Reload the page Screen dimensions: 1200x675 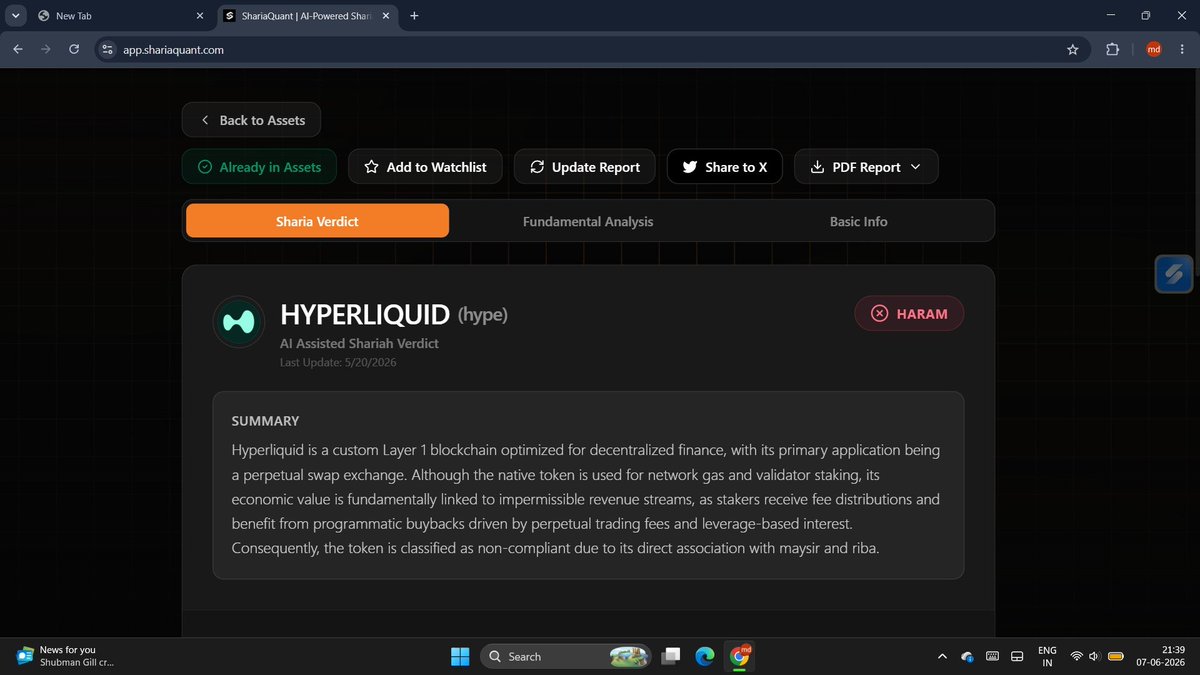74,49
